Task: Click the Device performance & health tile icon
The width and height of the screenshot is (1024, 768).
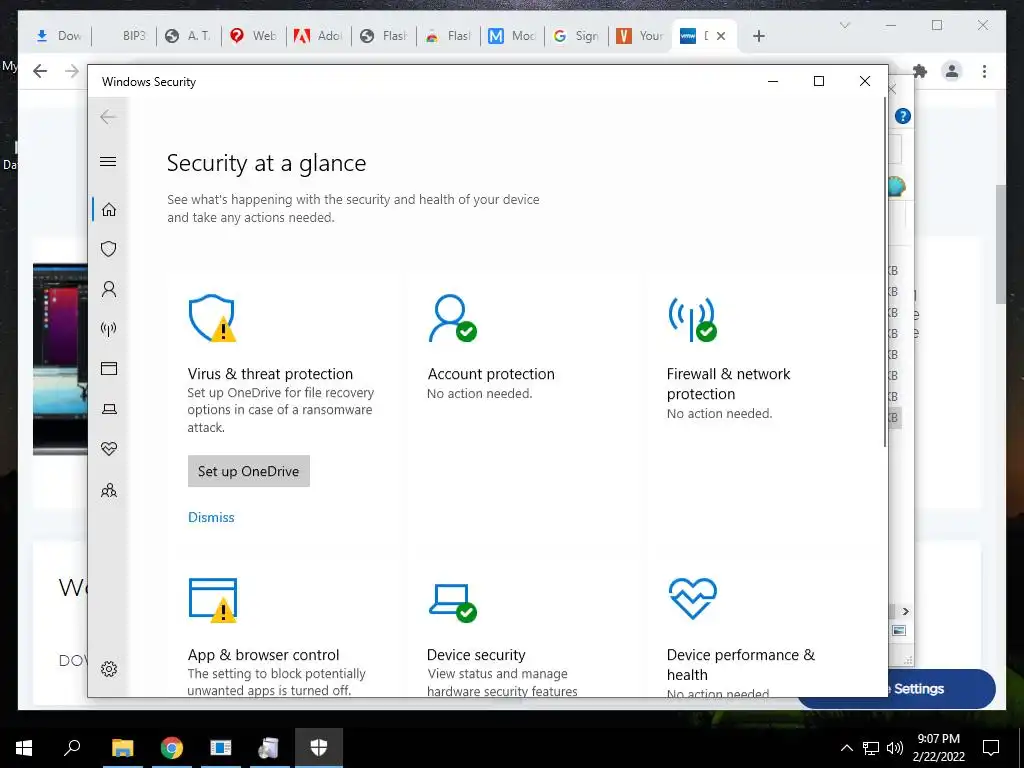Action: click(x=693, y=598)
